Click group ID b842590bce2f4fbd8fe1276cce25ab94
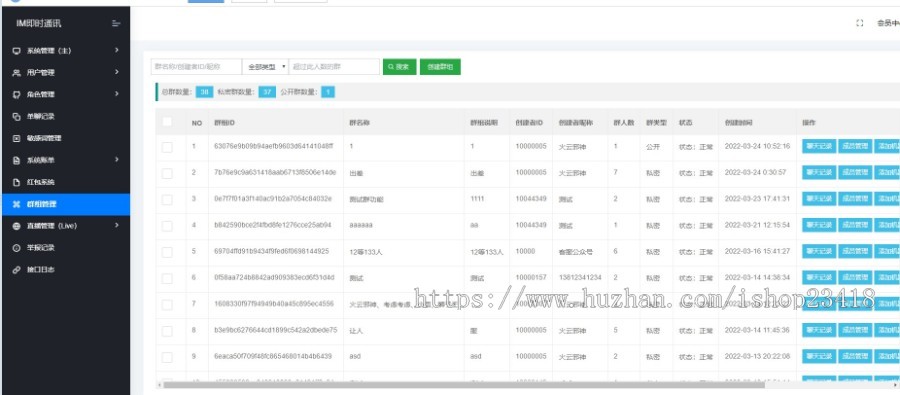The height and width of the screenshot is (395, 900). coord(273,225)
